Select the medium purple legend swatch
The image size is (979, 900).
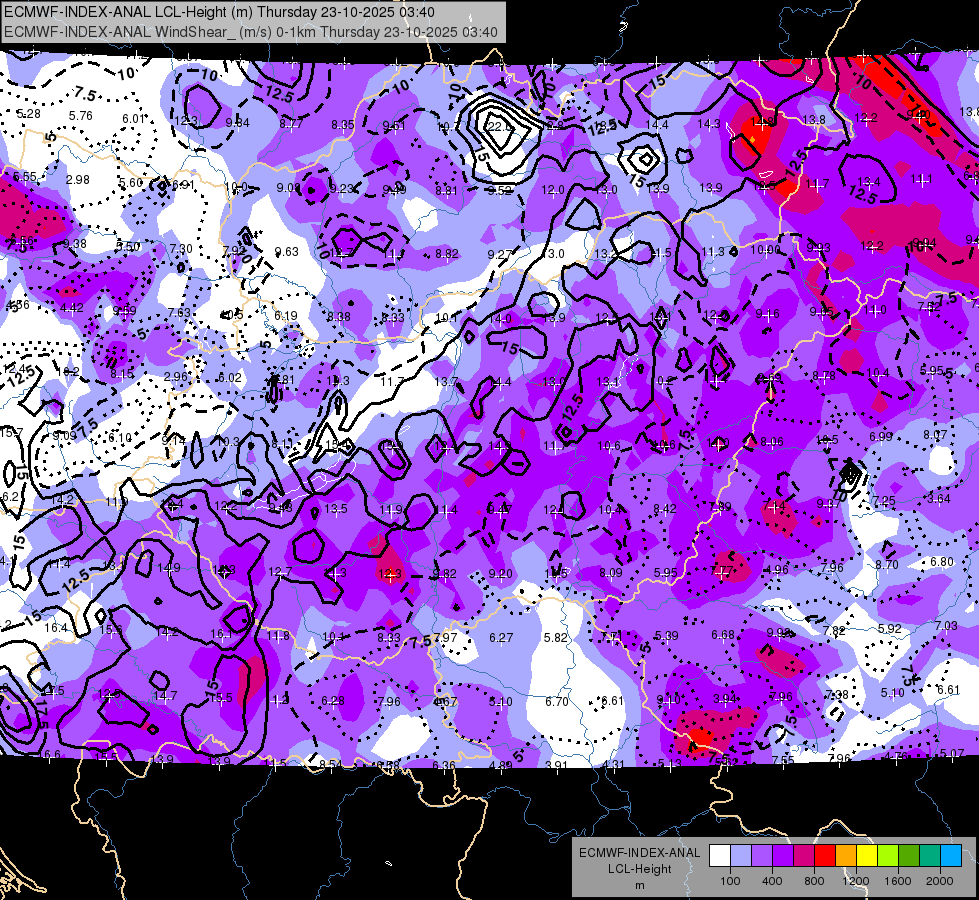[762, 855]
